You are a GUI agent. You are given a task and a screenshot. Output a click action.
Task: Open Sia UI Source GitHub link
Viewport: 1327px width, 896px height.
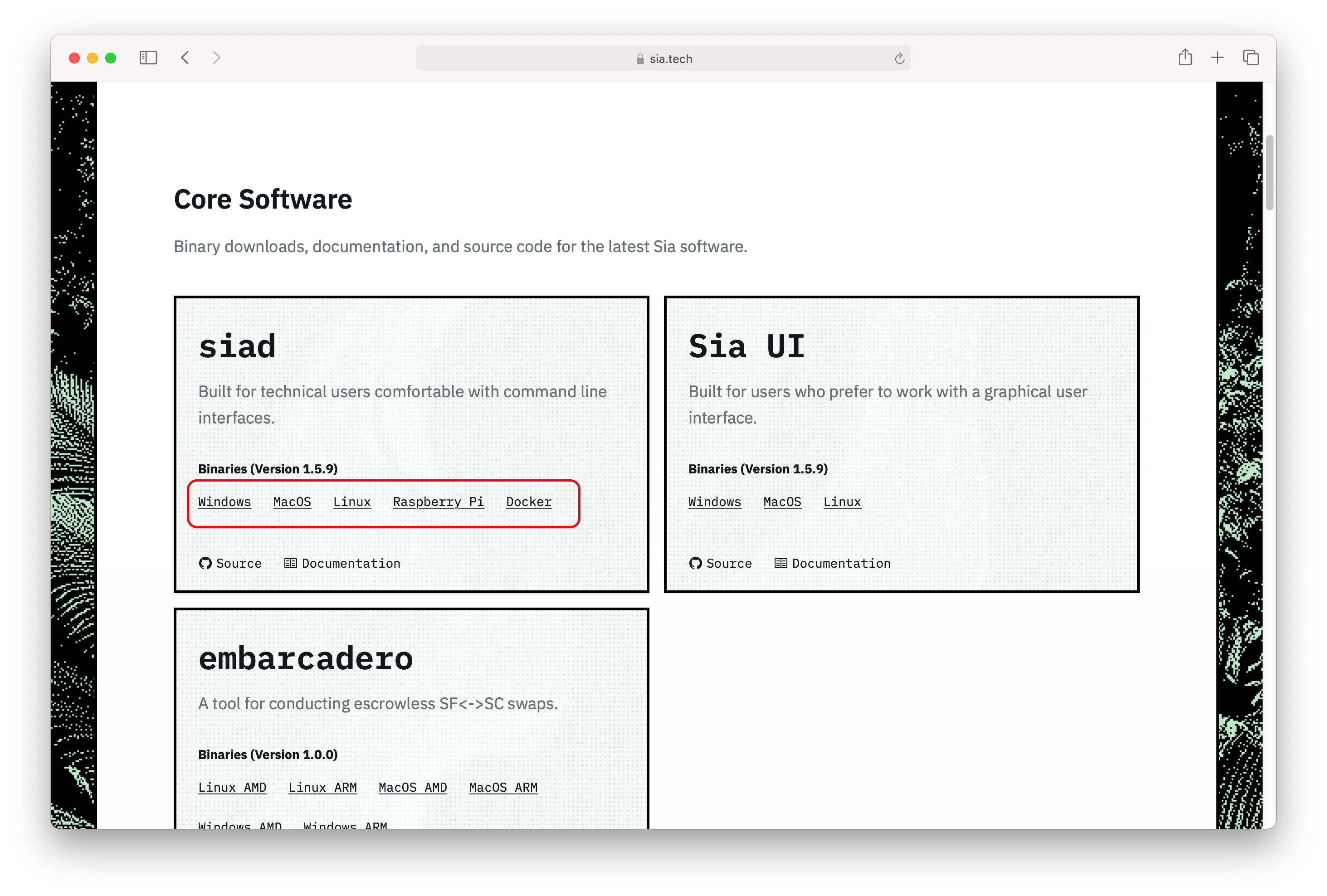click(720, 563)
